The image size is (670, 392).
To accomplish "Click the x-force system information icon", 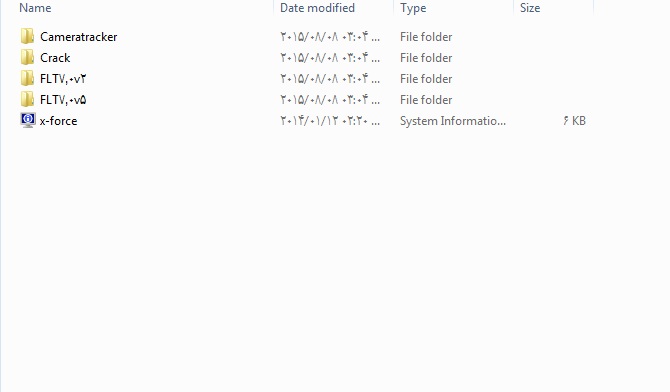I will click(x=27, y=120).
